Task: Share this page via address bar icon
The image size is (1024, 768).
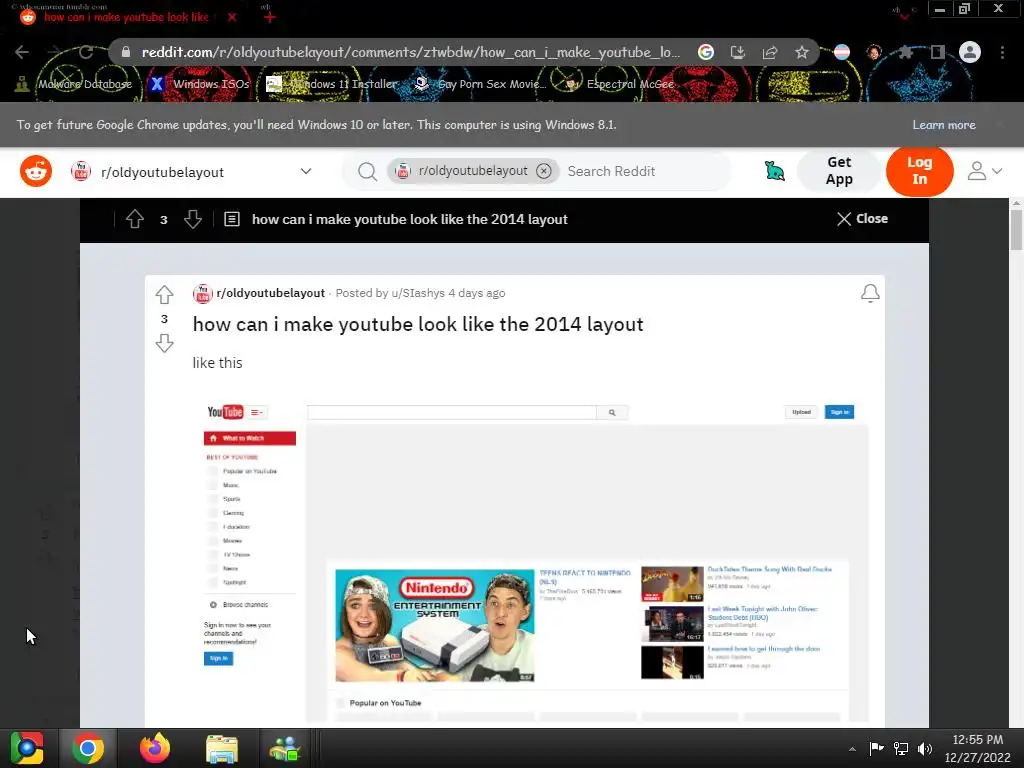Action: tap(769, 52)
